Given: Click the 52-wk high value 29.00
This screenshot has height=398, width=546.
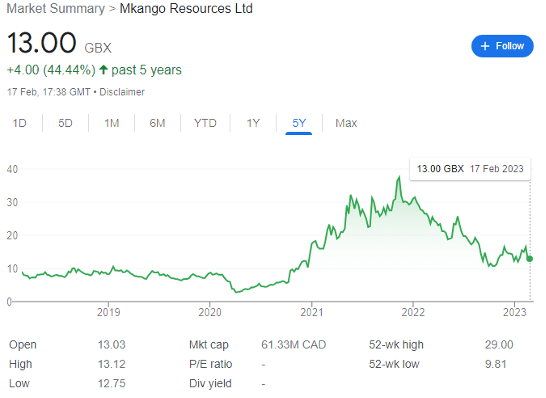Looking at the screenshot, I should [x=499, y=345].
